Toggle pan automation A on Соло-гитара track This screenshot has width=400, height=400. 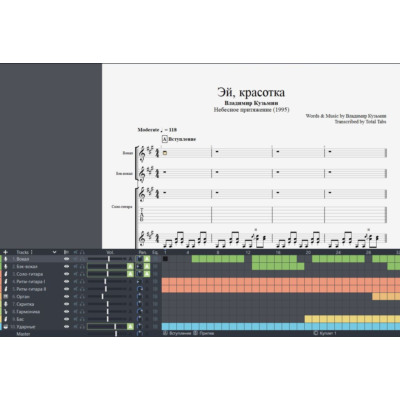coord(147,274)
